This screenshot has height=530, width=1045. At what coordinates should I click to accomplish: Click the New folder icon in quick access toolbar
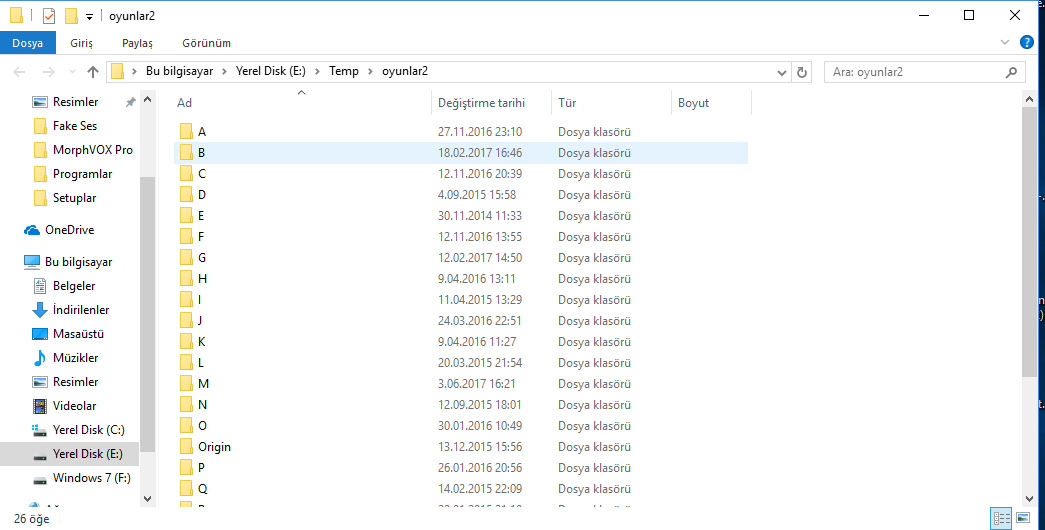click(x=71, y=15)
